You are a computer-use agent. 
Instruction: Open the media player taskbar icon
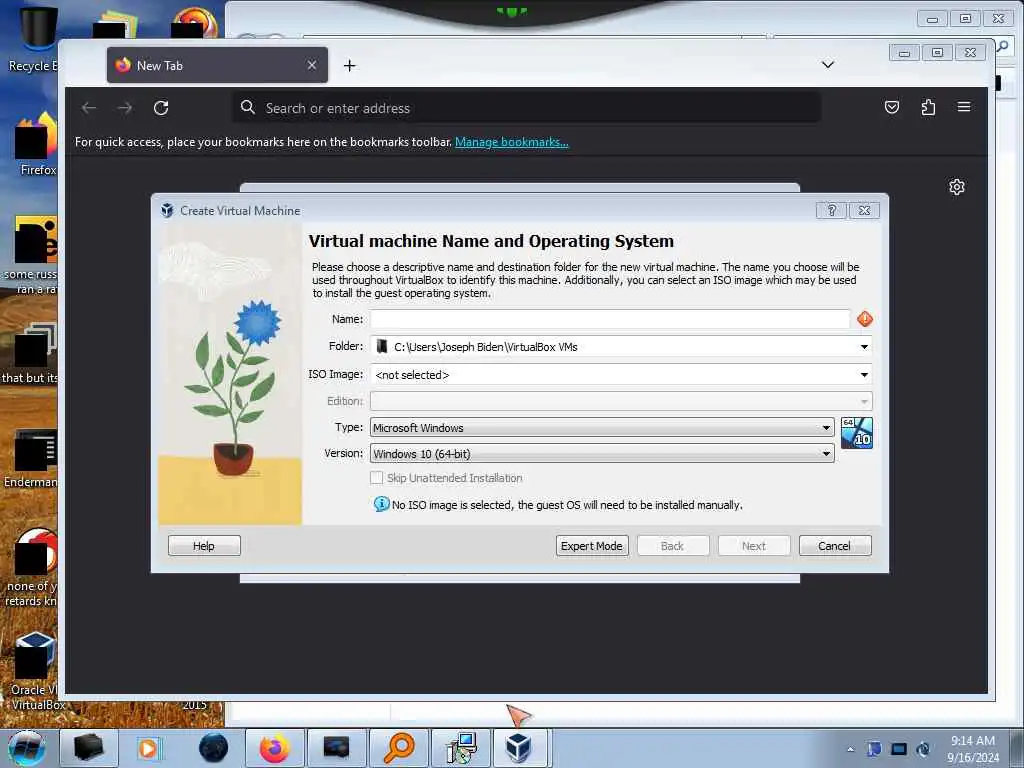coord(149,748)
